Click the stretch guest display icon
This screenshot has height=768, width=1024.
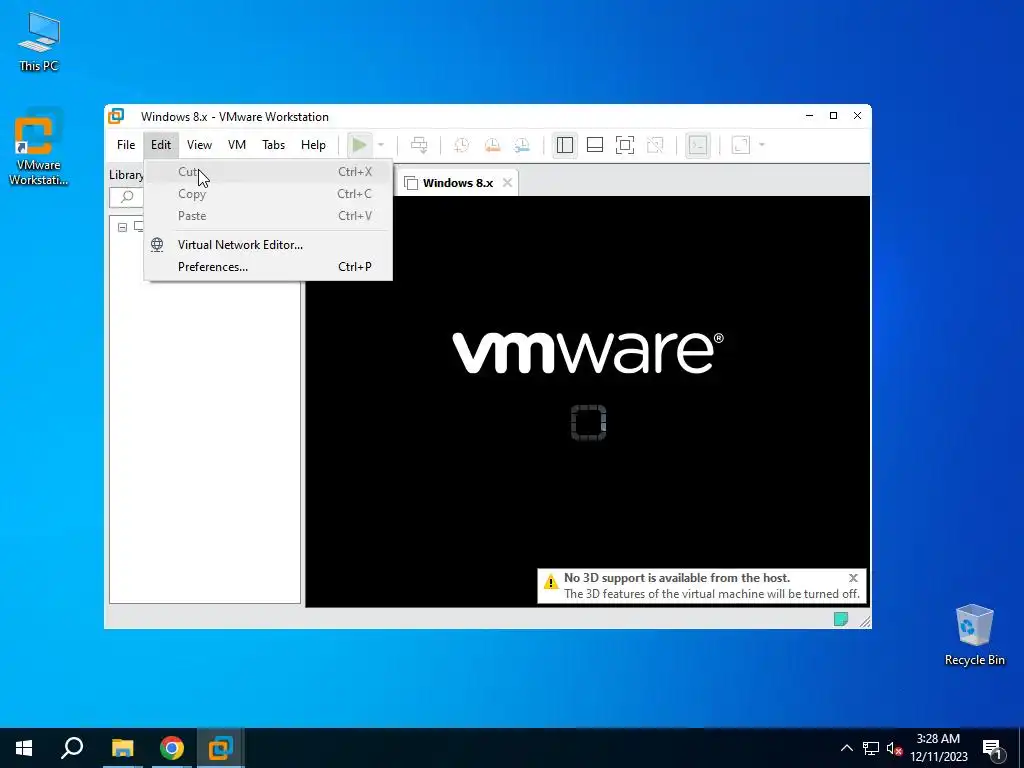(x=741, y=145)
